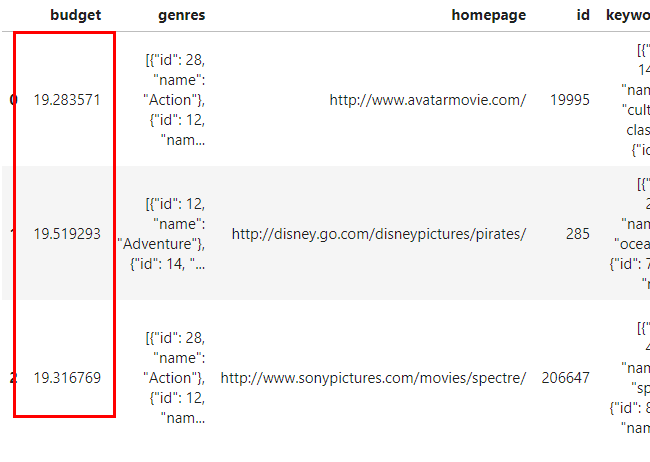Select budget value 19.519293

pos(67,234)
